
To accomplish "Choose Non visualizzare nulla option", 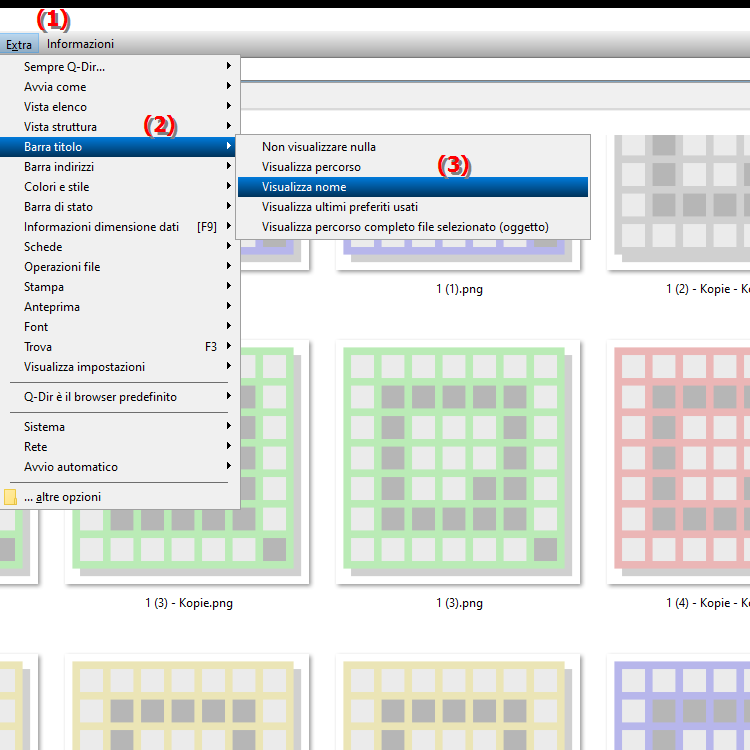I will coord(413,147).
